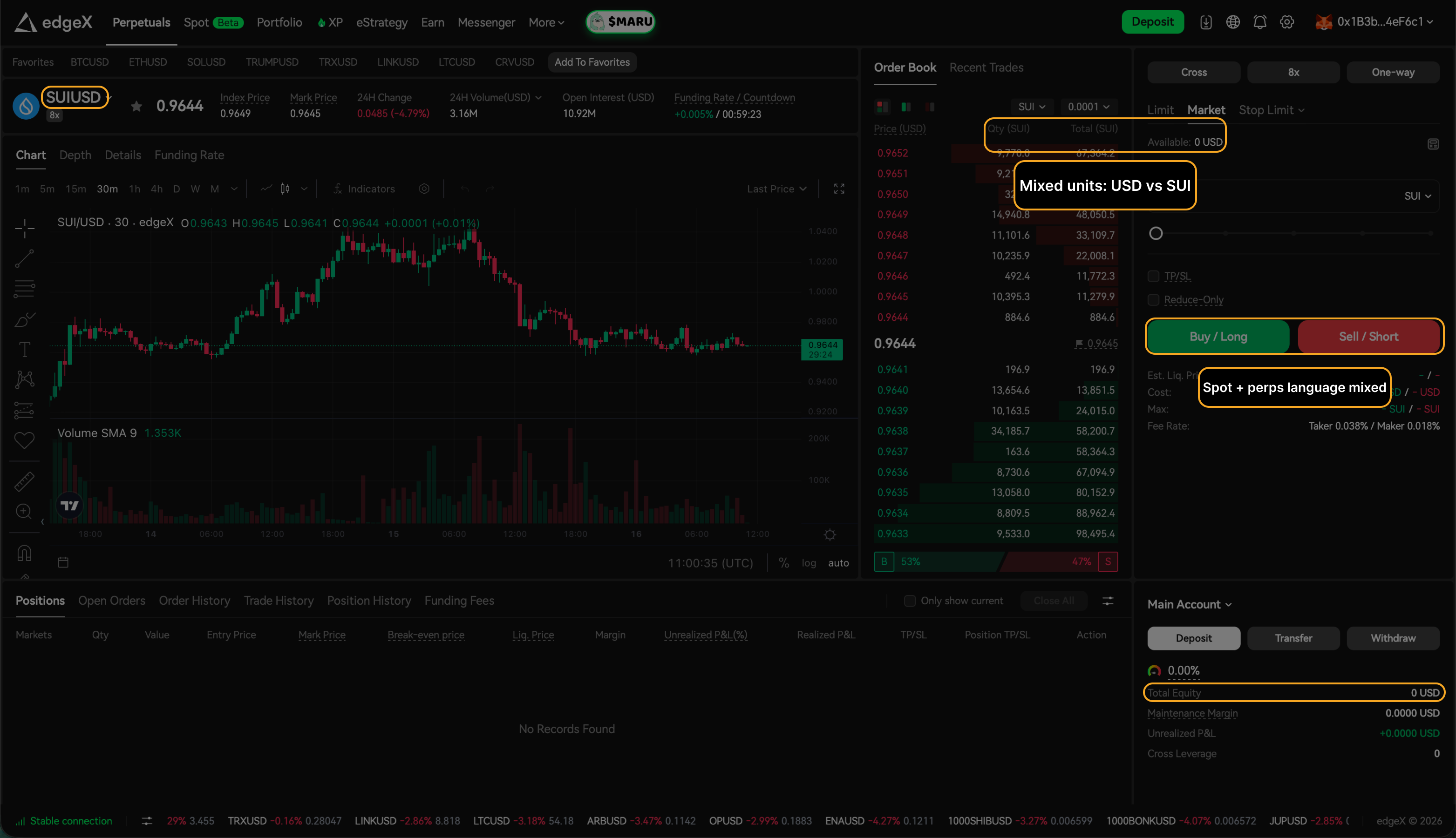Open the 0.0001 price grouping dropdown
The image size is (1456, 838).
pos(1088,107)
